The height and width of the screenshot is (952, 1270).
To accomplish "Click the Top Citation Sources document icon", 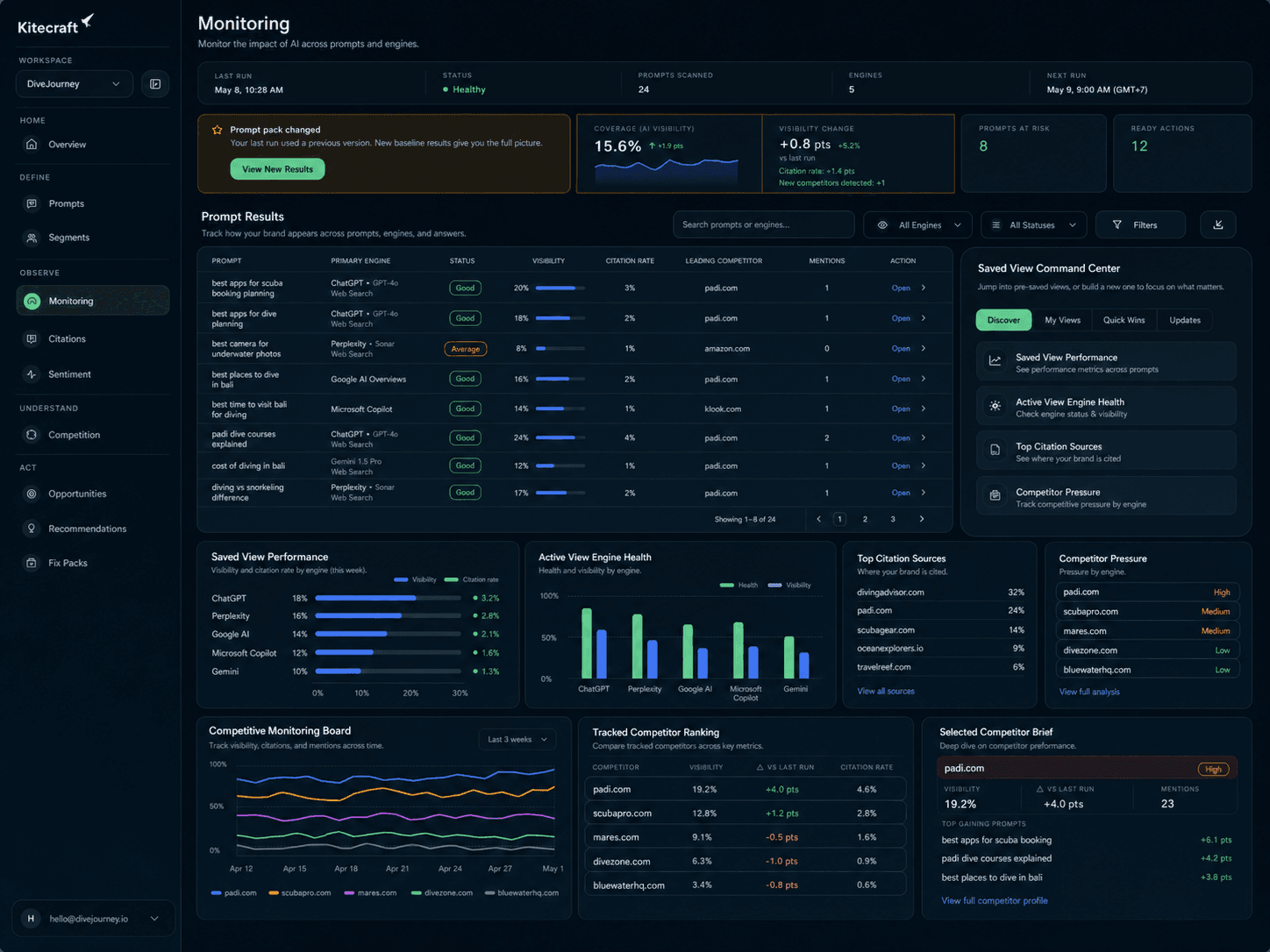I will pyautogui.click(x=995, y=451).
